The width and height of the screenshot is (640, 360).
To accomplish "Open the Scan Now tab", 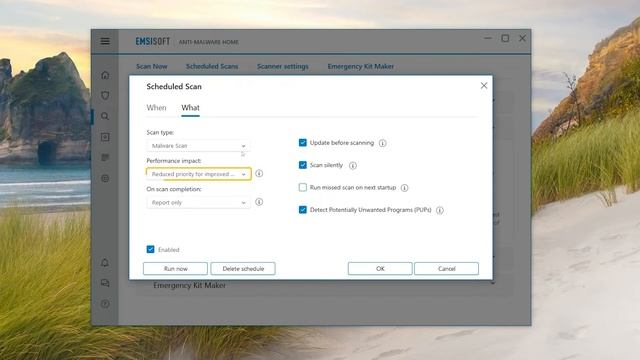I will coord(152,66).
